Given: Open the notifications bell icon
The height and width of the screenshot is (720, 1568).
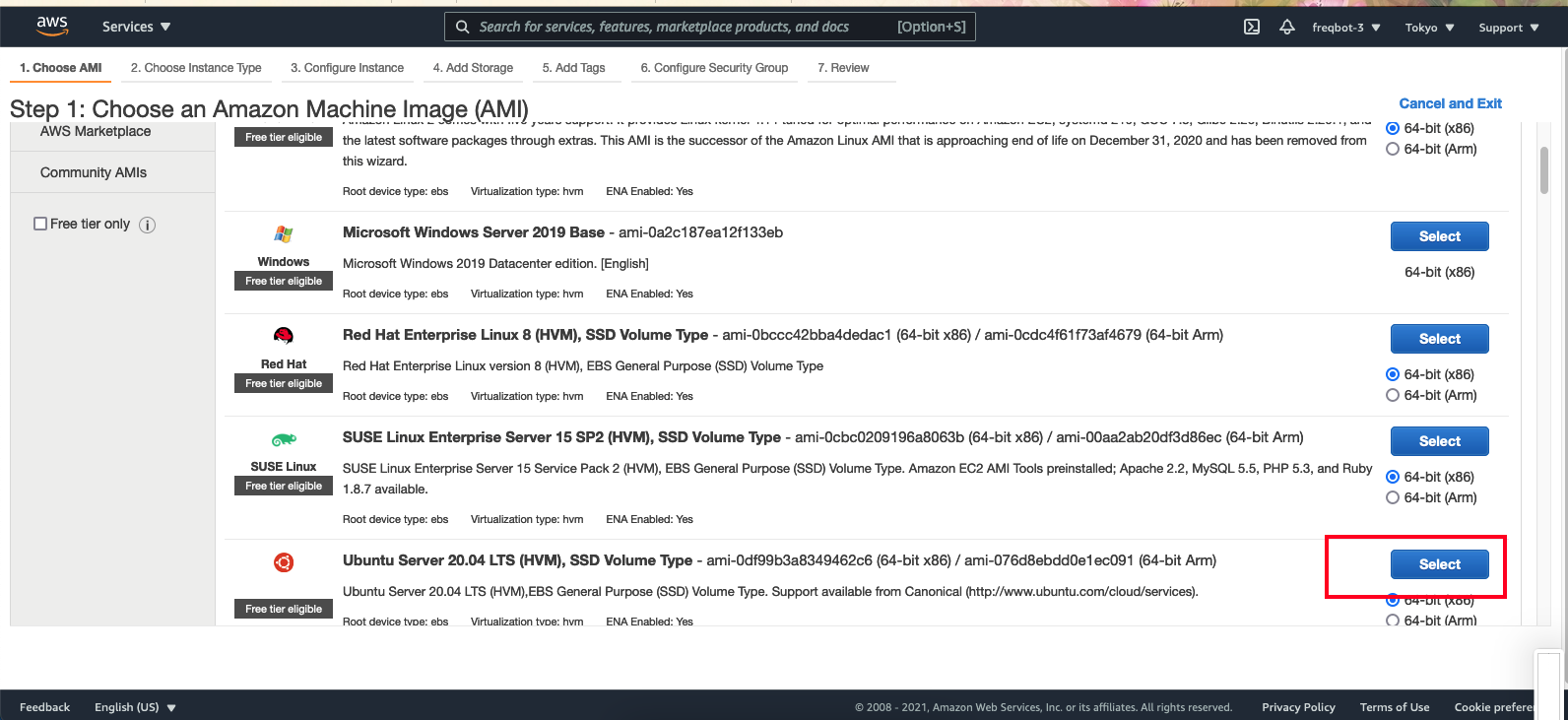Looking at the screenshot, I should coord(1286,27).
